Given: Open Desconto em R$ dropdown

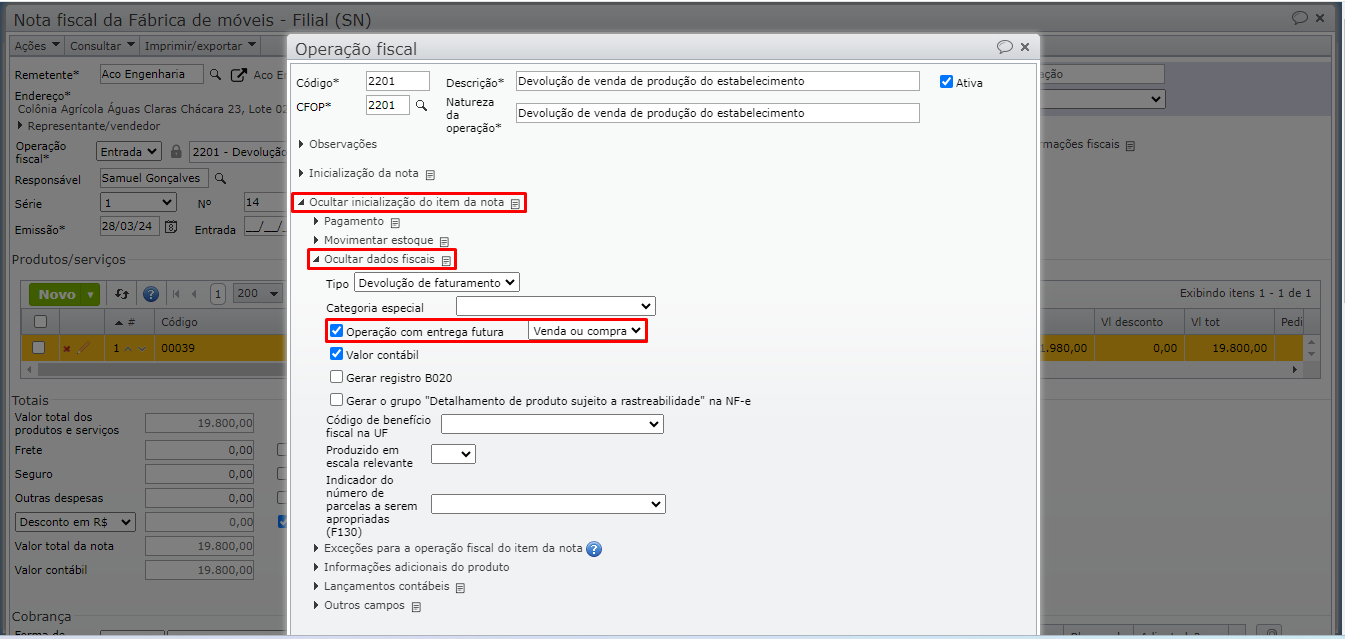Looking at the screenshot, I should [x=76, y=521].
